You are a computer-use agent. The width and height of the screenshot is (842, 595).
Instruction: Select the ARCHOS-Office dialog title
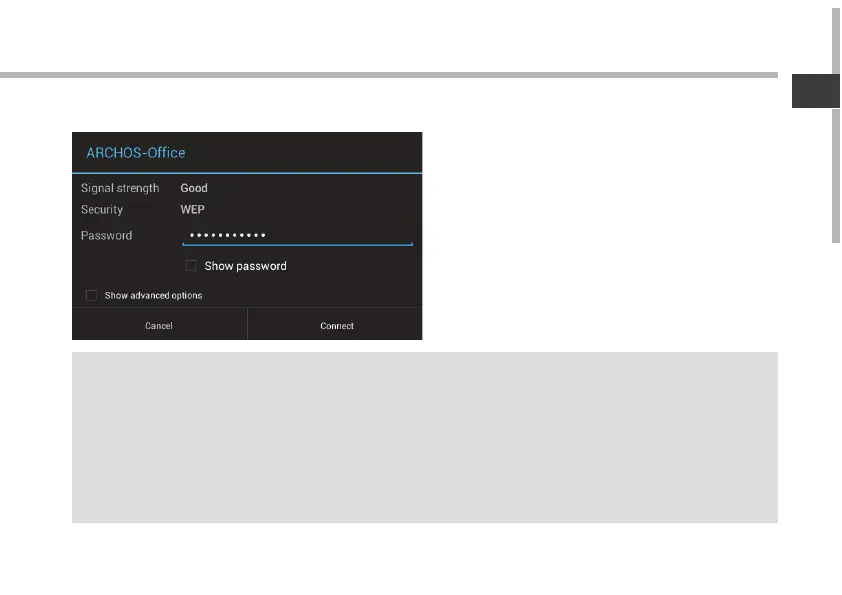136,153
